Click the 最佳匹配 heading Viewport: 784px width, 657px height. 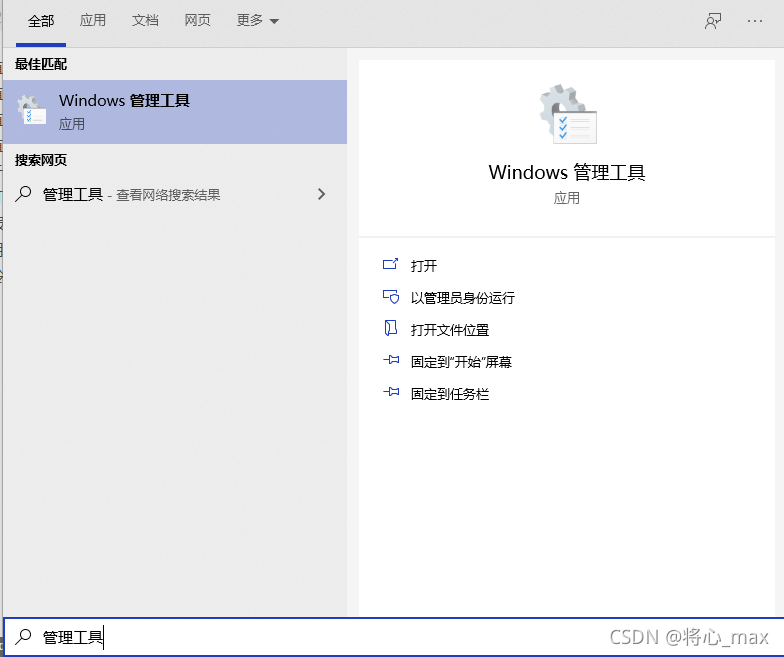point(41,64)
